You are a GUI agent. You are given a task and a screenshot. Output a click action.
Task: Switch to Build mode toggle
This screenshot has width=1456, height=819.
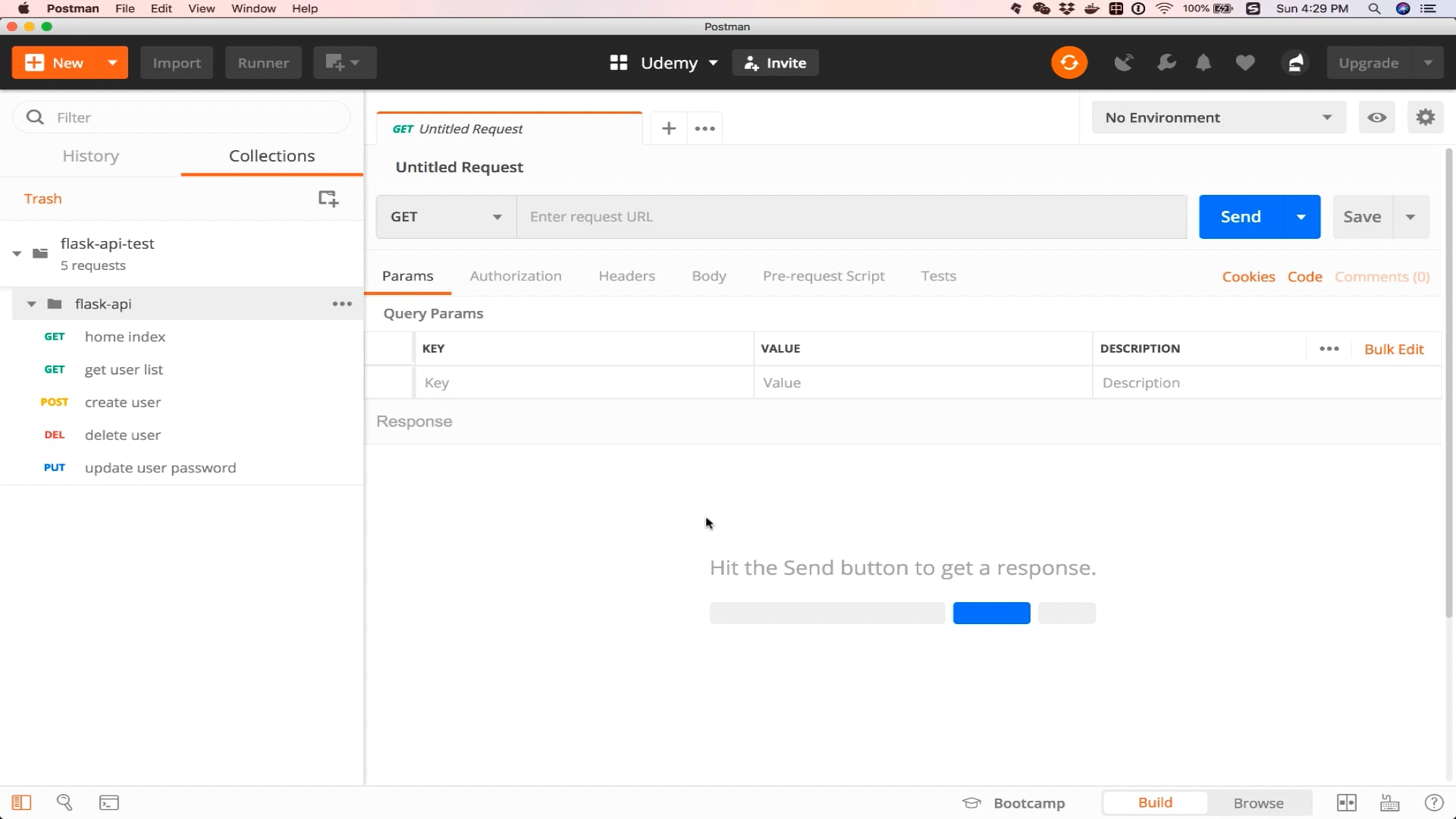tap(1154, 802)
